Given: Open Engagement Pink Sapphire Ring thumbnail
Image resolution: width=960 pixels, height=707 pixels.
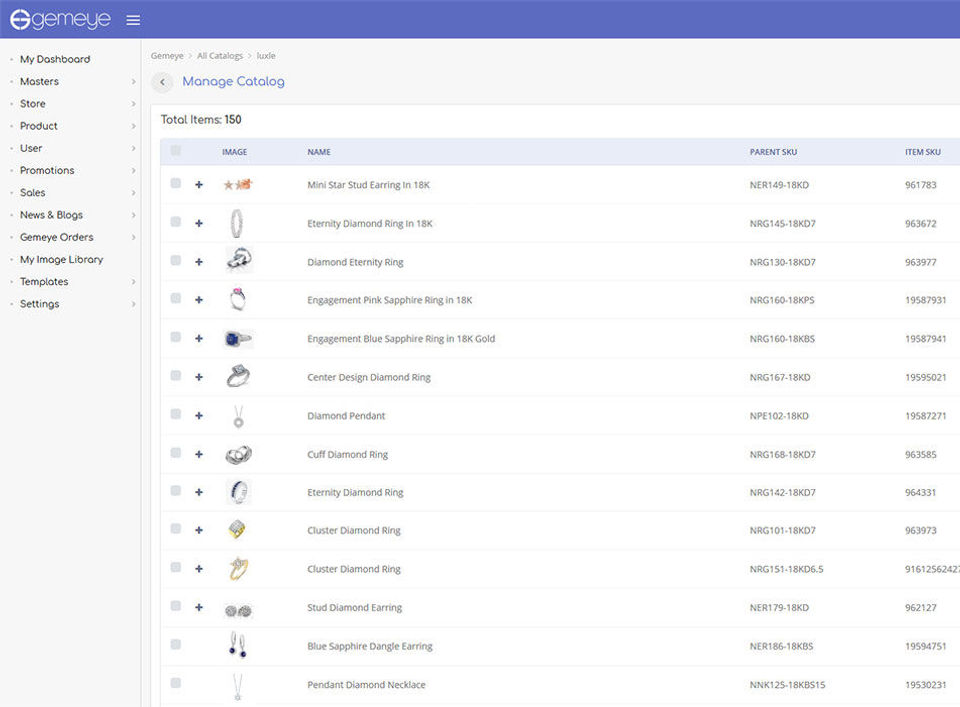Looking at the screenshot, I should (x=238, y=299).
